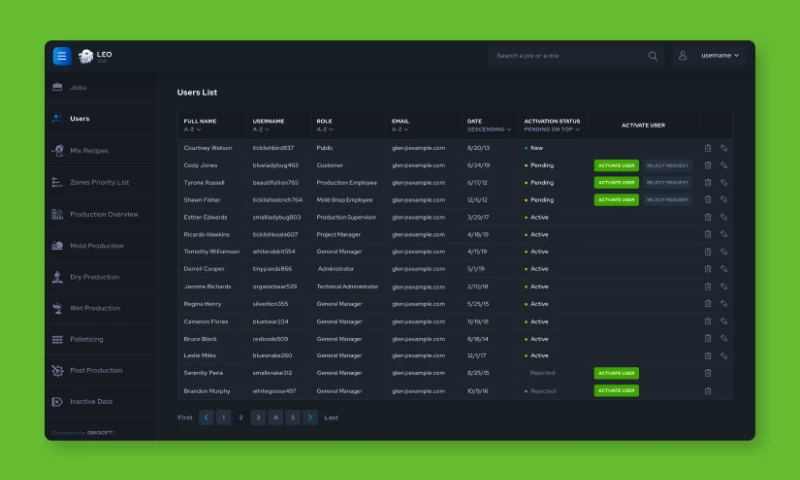Delete Cameron Flores via trash icon

click(x=708, y=321)
